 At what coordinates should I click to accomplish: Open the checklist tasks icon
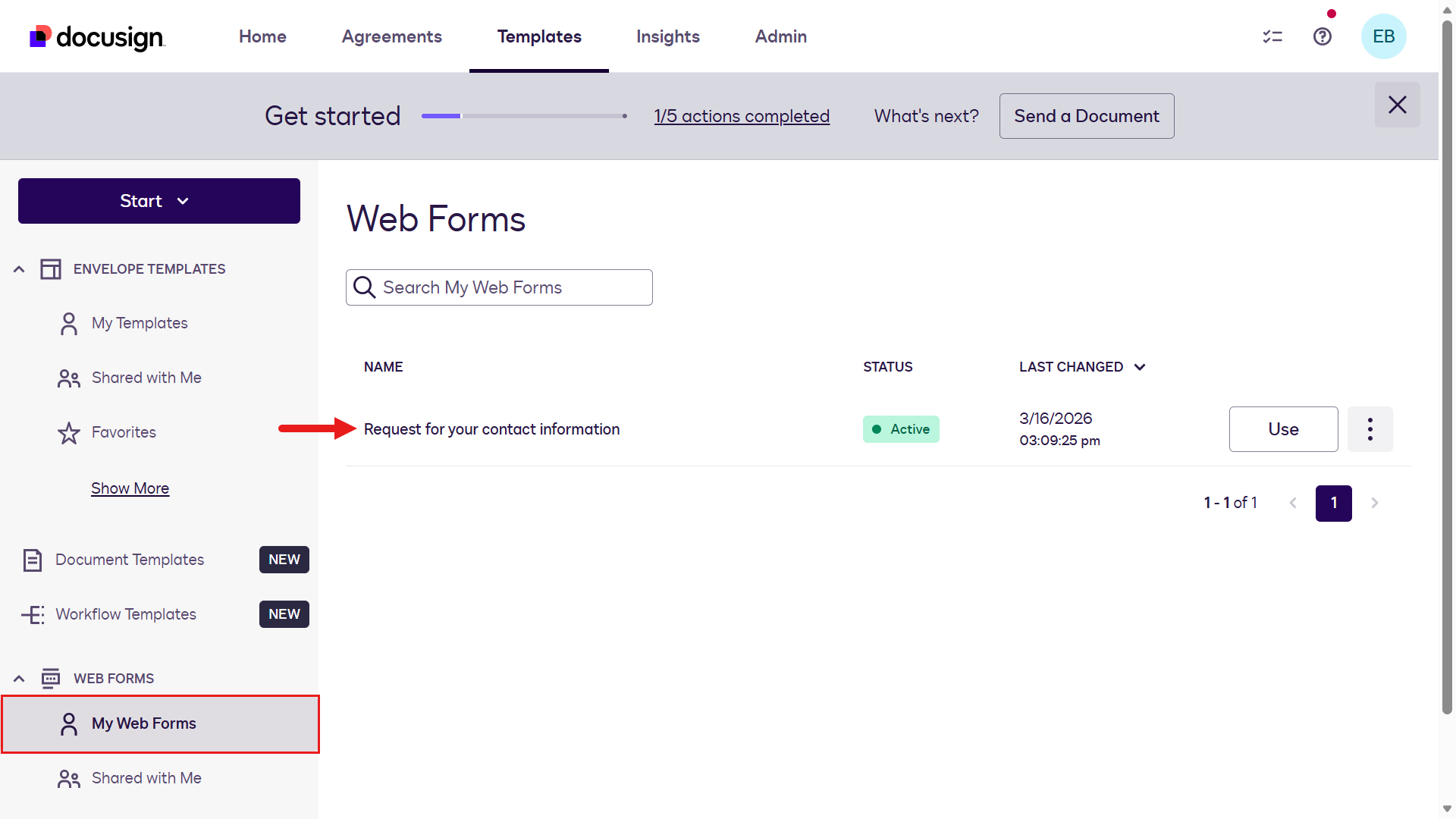tap(1272, 36)
